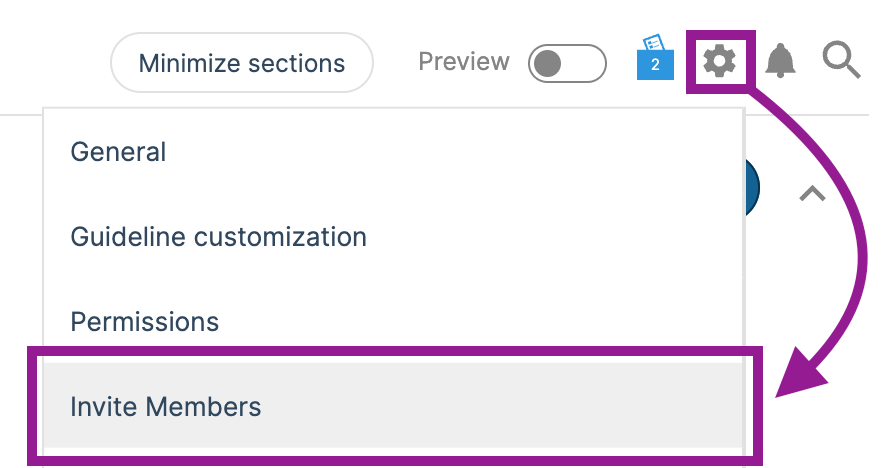Click the gray knob of the Preview switch
The image size is (884, 468).
pyautogui.click(x=547, y=63)
